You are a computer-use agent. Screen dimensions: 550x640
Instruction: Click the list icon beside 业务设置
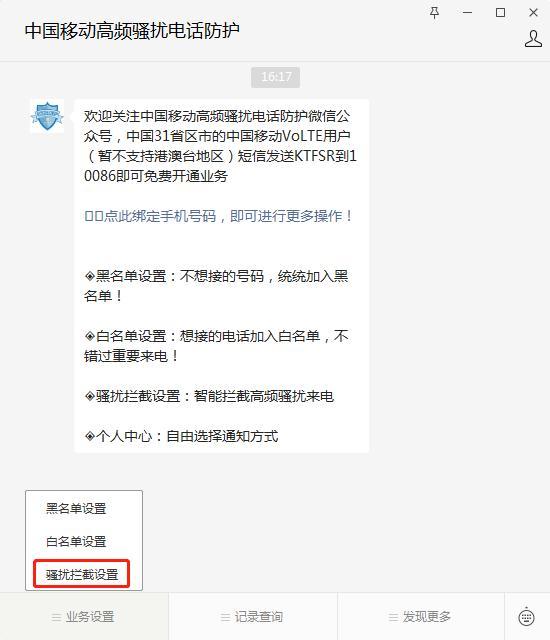56,617
